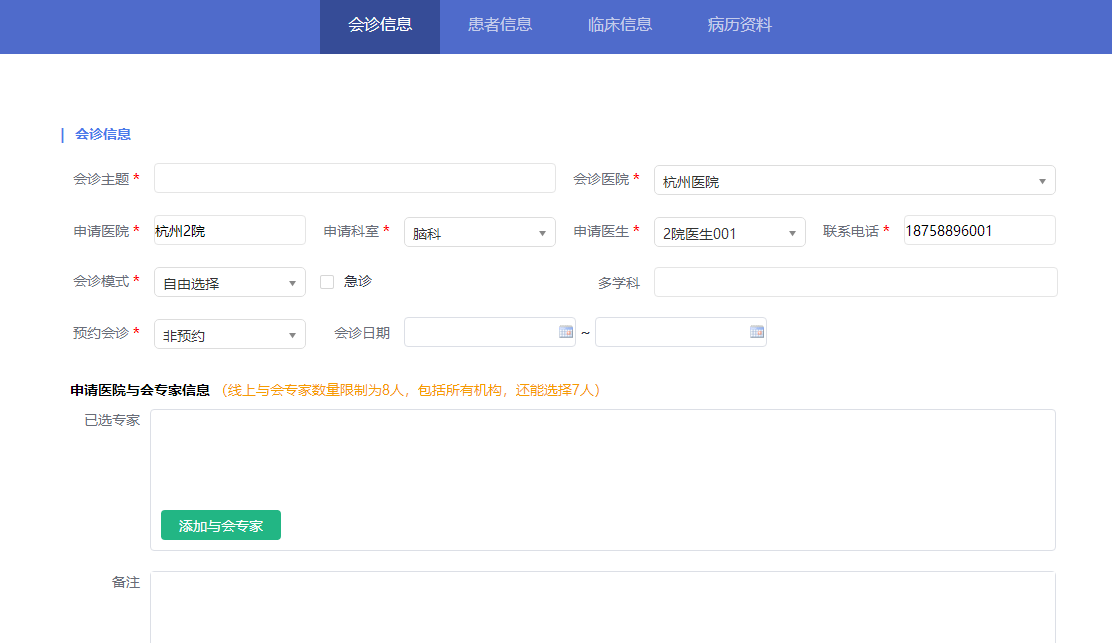Screen dimensions: 1112x643
Task: Click the 会诊日期 start date field
Action: (x=480, y=332)
